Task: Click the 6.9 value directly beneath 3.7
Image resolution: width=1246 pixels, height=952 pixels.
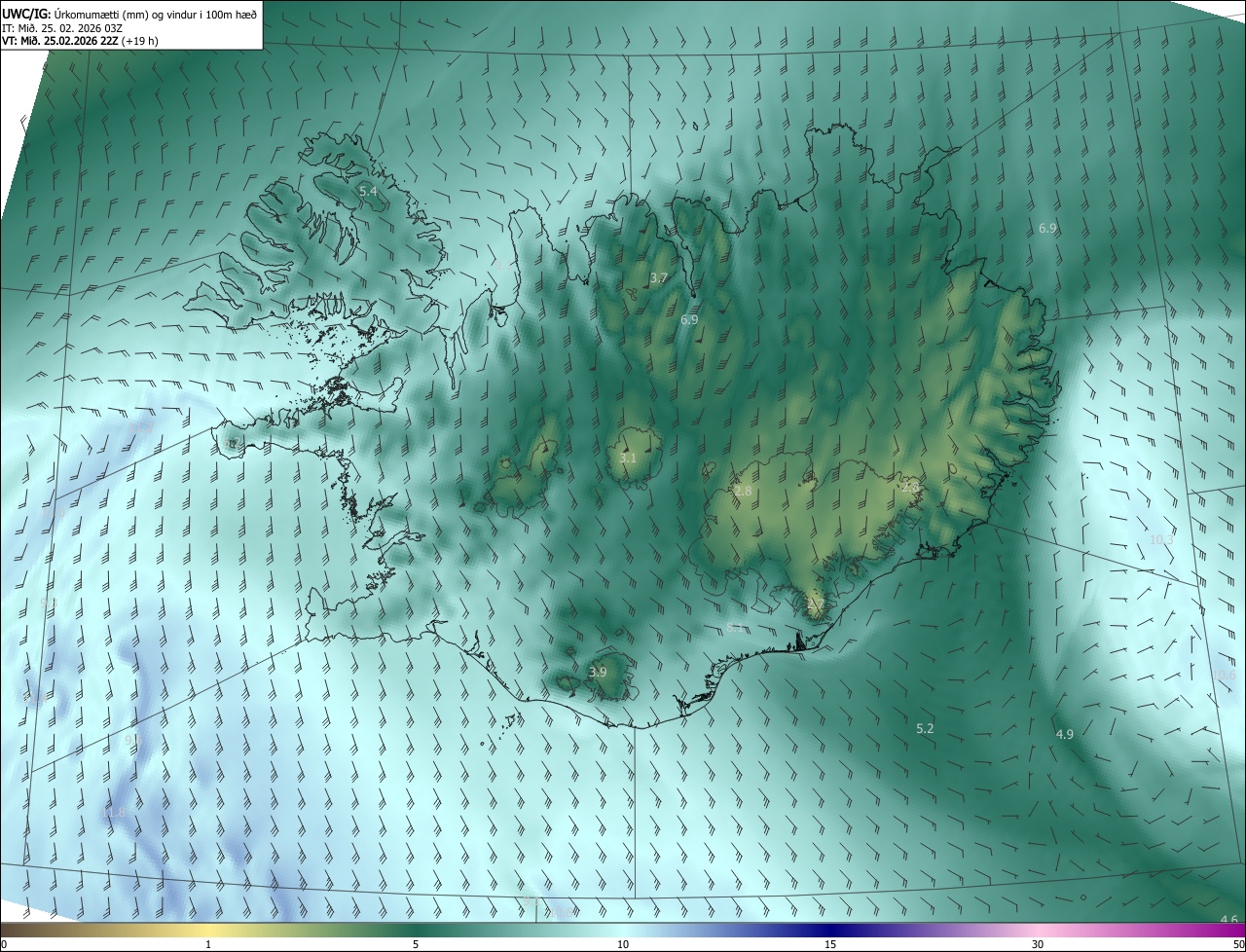Action: tap(689, 319)
